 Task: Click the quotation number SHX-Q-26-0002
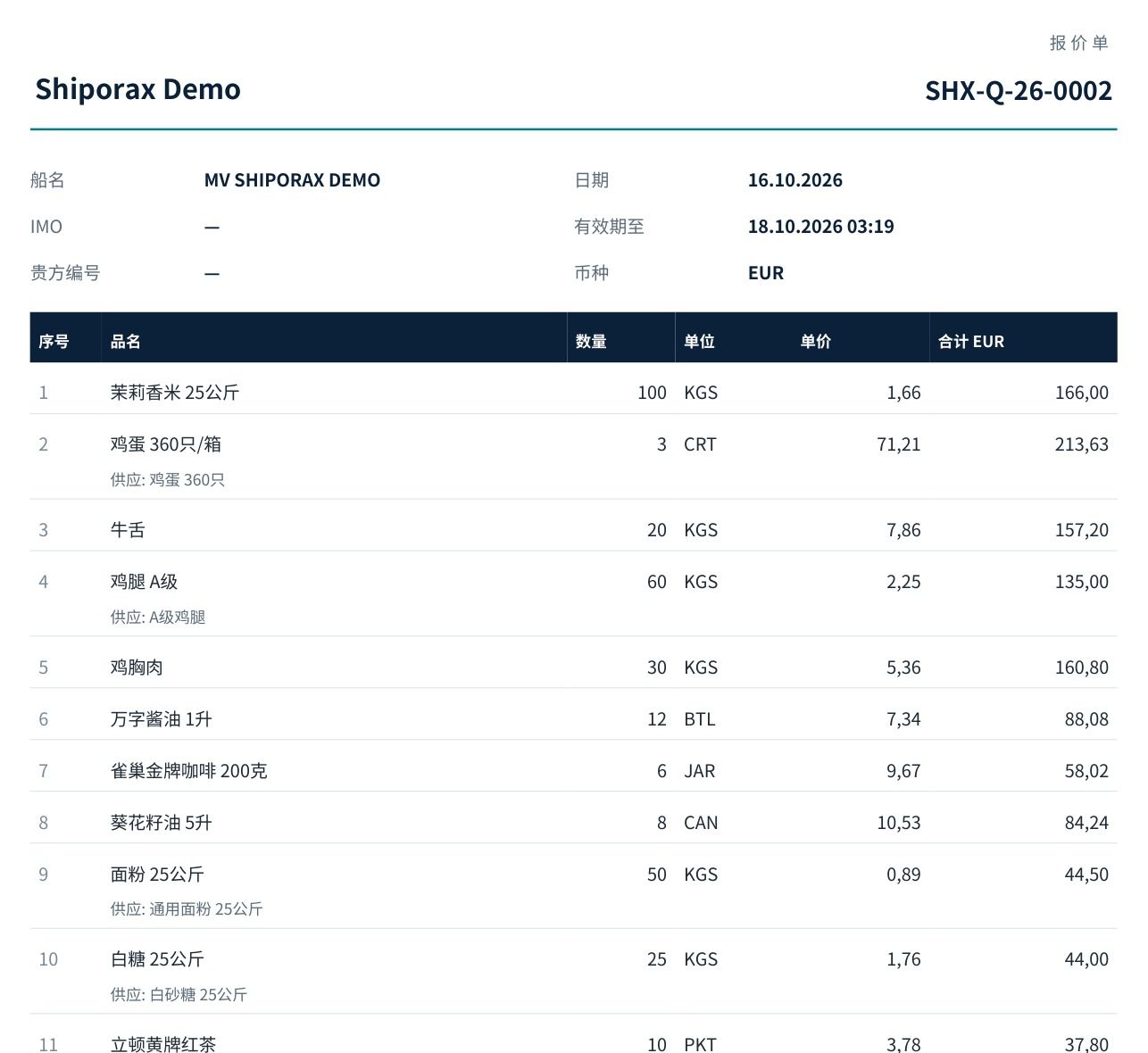click(x=1018, y=90)
